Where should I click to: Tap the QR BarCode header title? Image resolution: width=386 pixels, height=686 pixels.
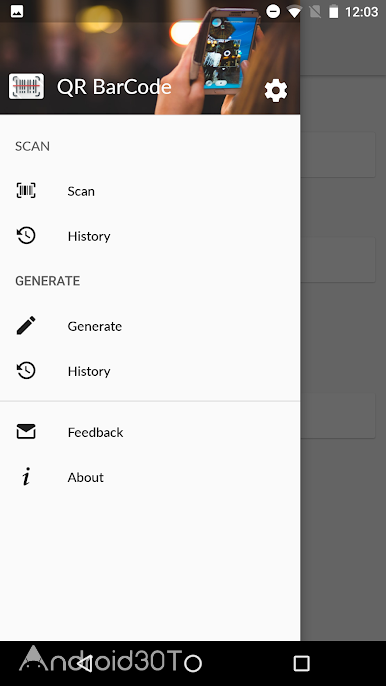(114, 87)
